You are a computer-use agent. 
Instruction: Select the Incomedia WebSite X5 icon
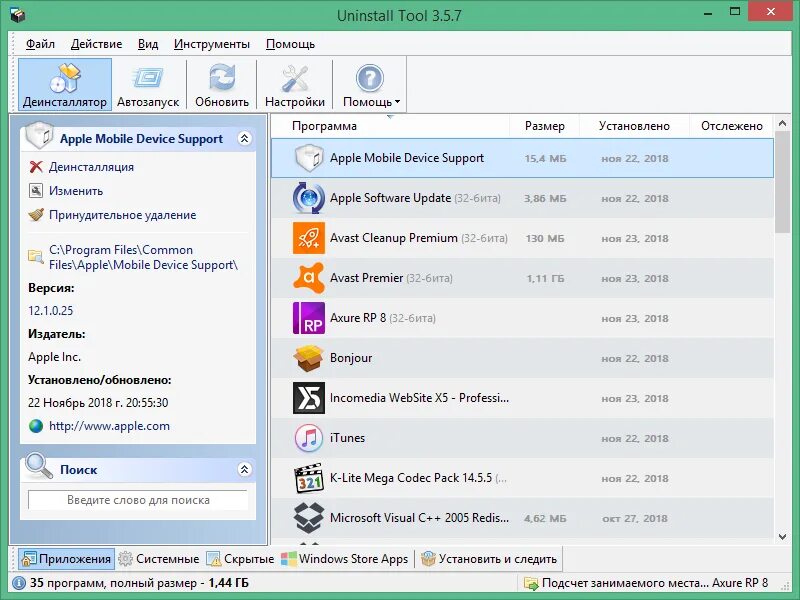(x=309, y=398)
